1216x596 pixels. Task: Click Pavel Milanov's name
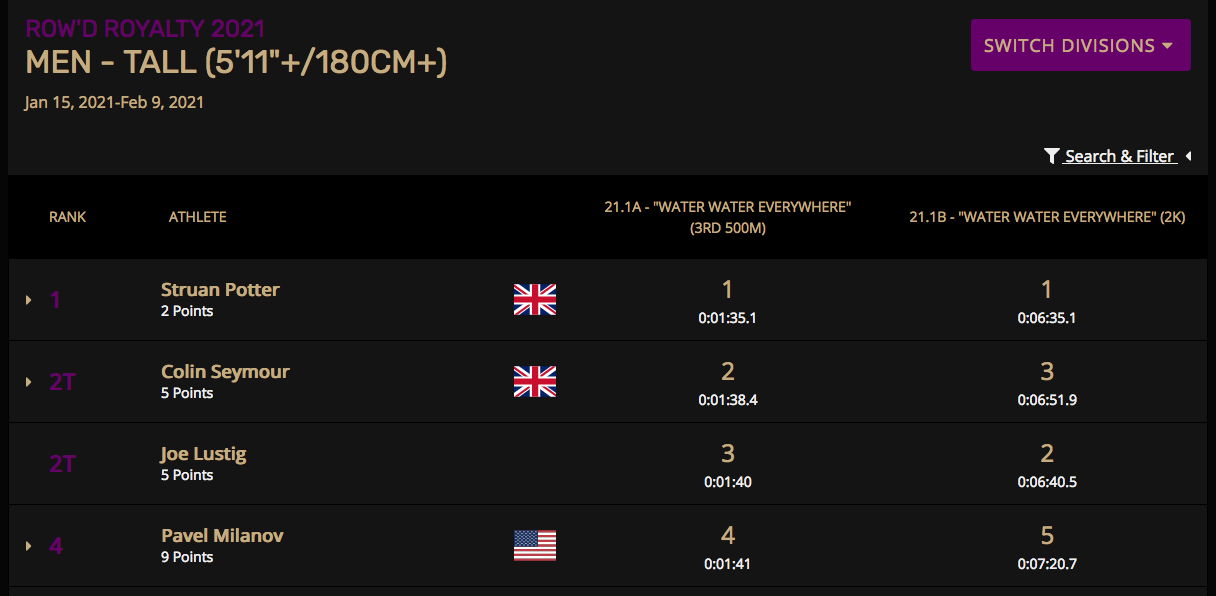tap(222, 536)
